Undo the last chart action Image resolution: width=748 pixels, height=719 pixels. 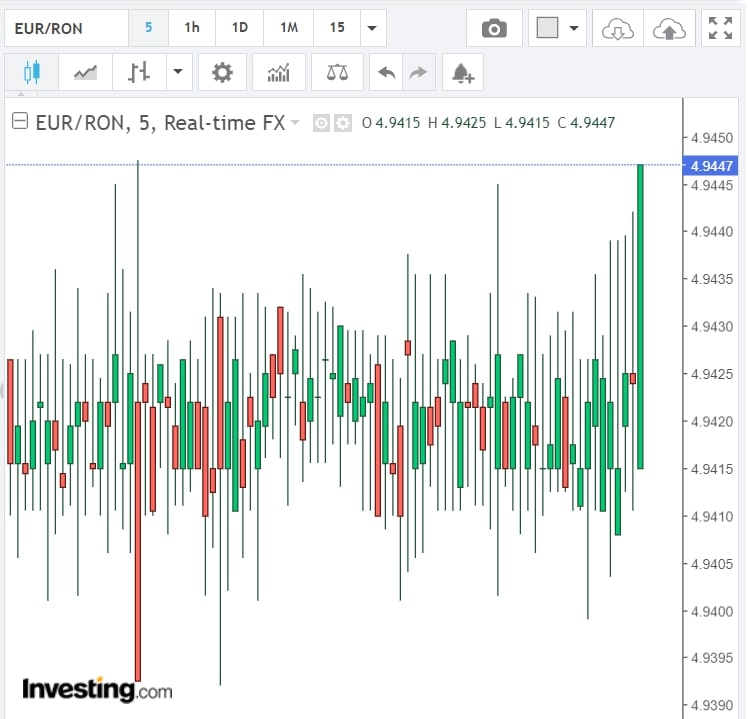(x=385, y=72)
